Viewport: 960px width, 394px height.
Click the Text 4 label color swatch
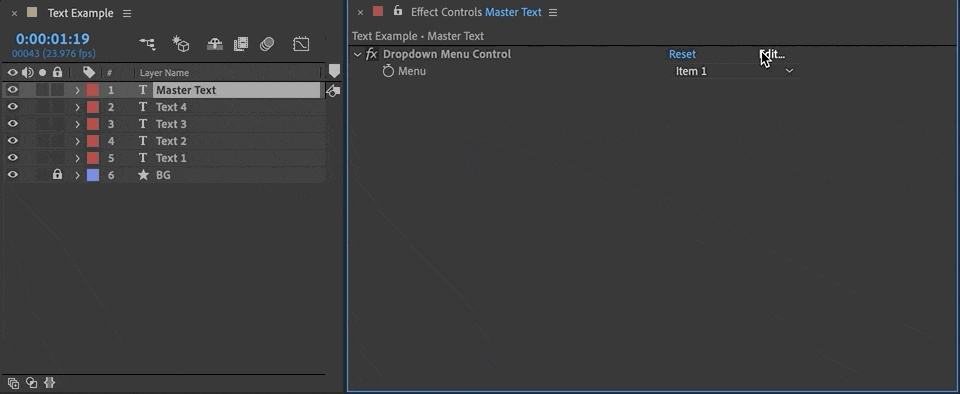pyautogui.click(x=92, y=107)
